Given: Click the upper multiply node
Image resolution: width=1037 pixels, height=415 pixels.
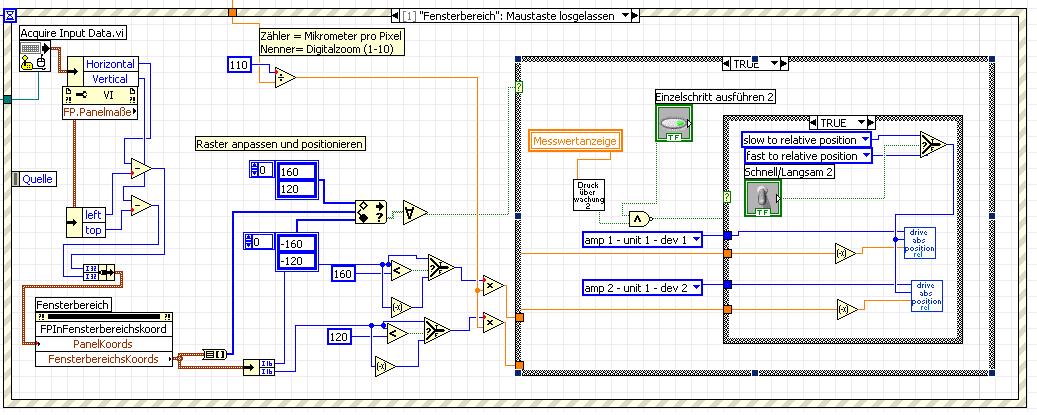Looking at the screenshot, I should [x=493, y=285].
